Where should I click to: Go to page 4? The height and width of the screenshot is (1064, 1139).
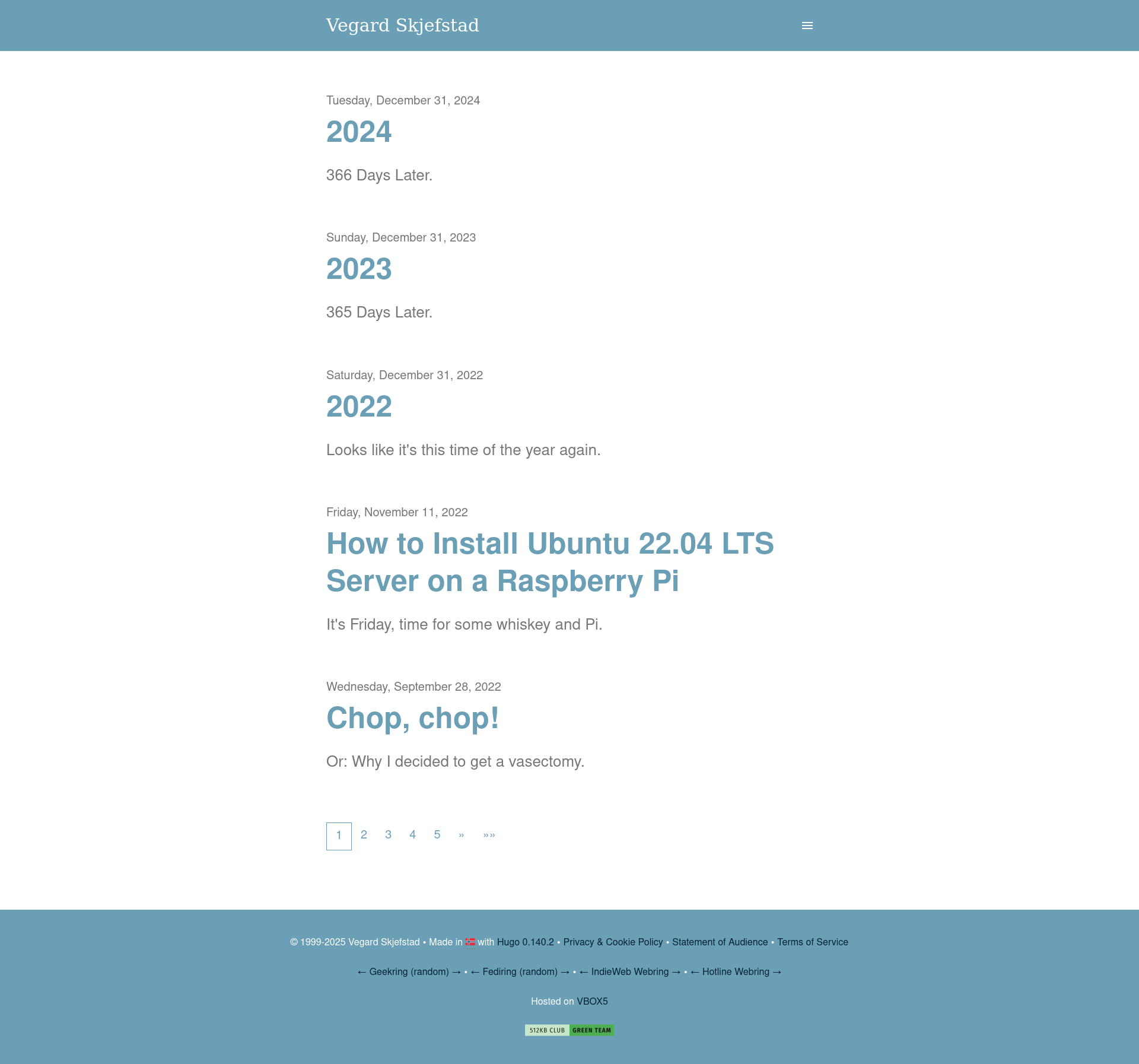point(412,835)
